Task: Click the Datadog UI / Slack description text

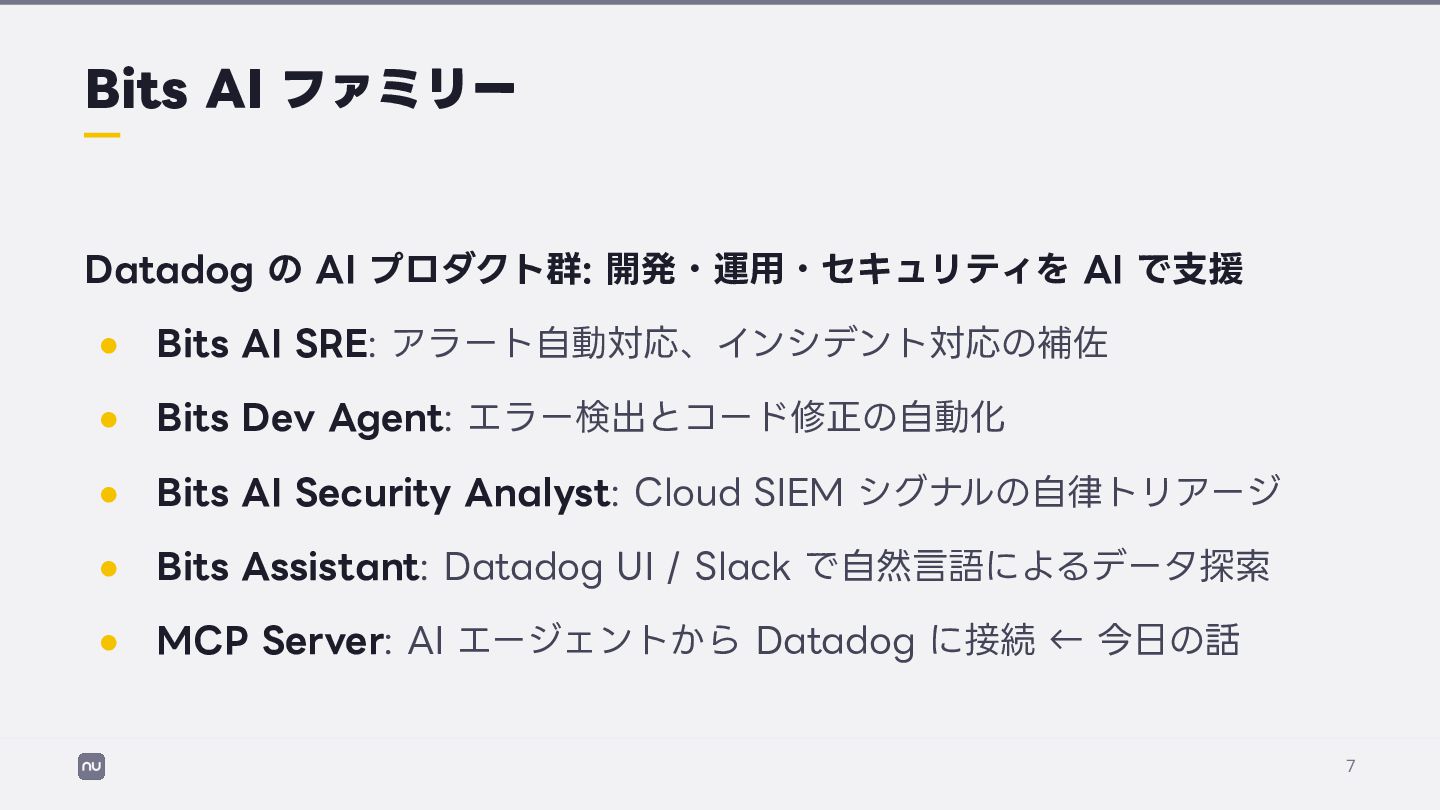Action: (x=857, y=567)
